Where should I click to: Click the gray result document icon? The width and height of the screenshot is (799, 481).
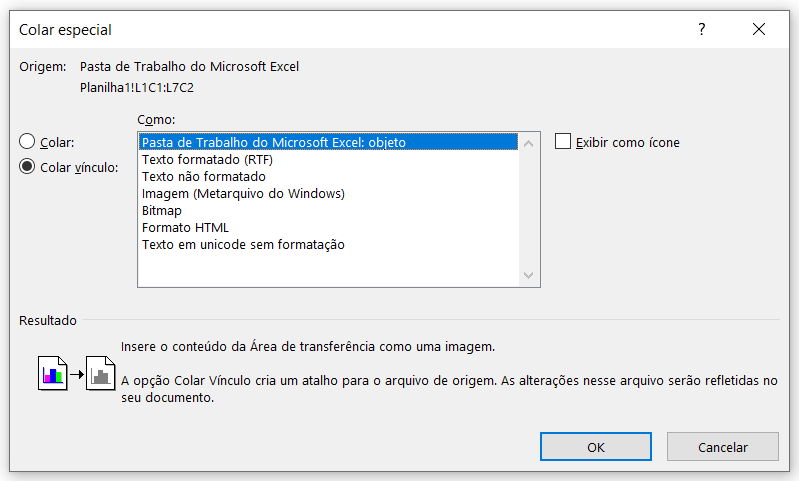pyautogui.click(x=100, y=373)
